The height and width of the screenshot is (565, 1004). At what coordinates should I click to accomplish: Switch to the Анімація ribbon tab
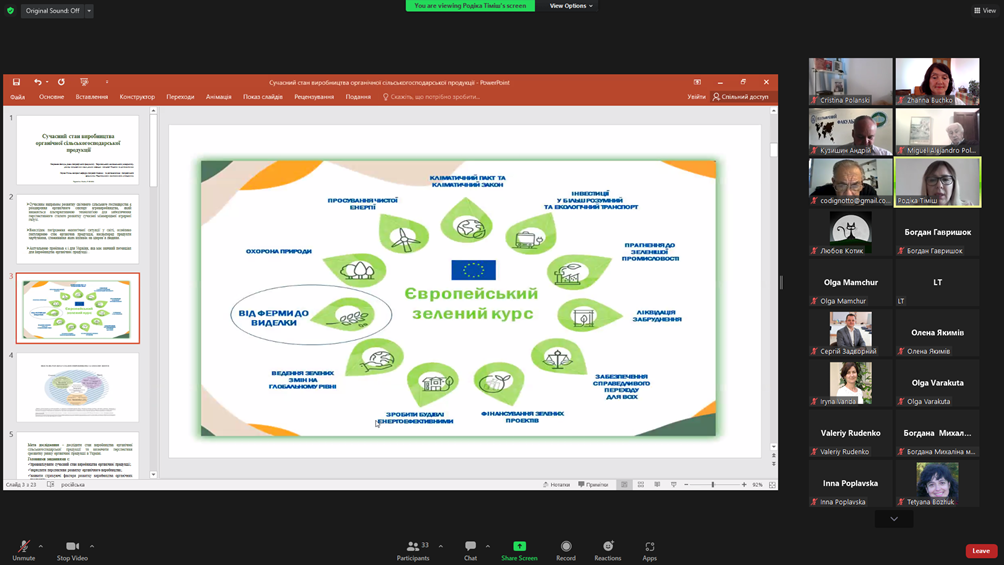click(x=218, y=97)
